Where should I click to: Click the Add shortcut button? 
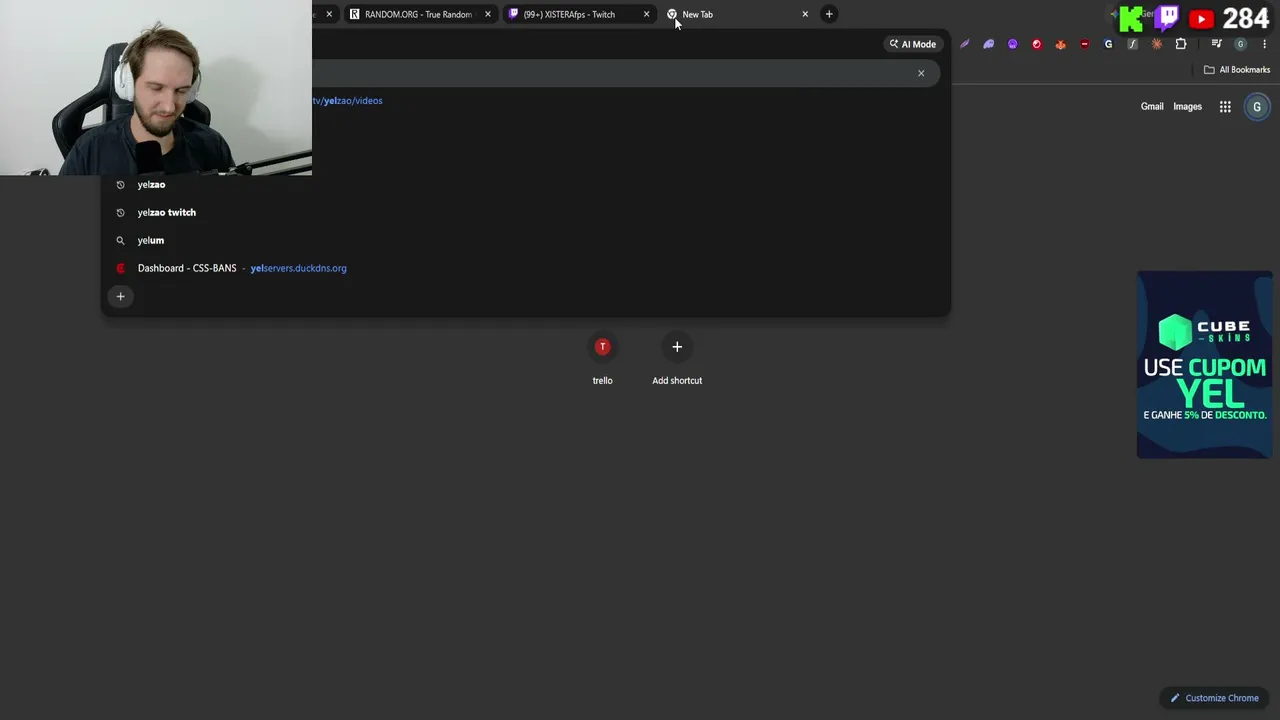point(677,359)
